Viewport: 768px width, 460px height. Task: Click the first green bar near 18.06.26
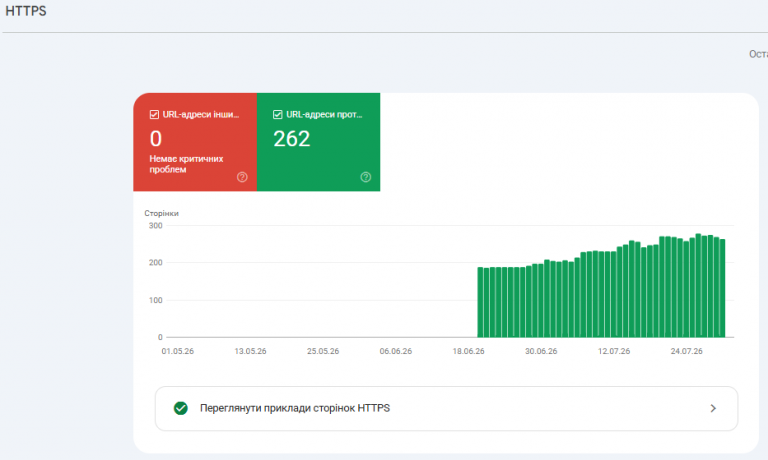[480, 302]
